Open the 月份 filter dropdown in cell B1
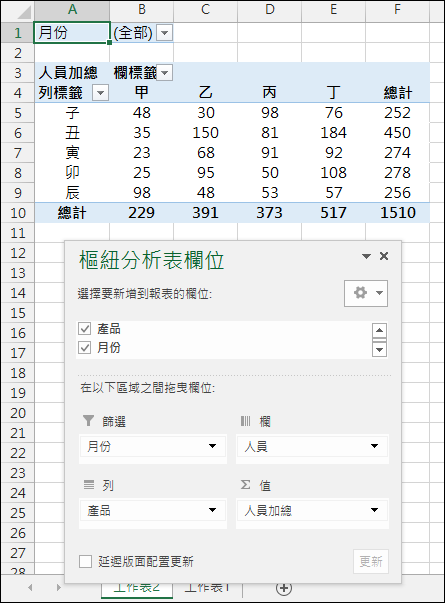 (x=165, y=33)
